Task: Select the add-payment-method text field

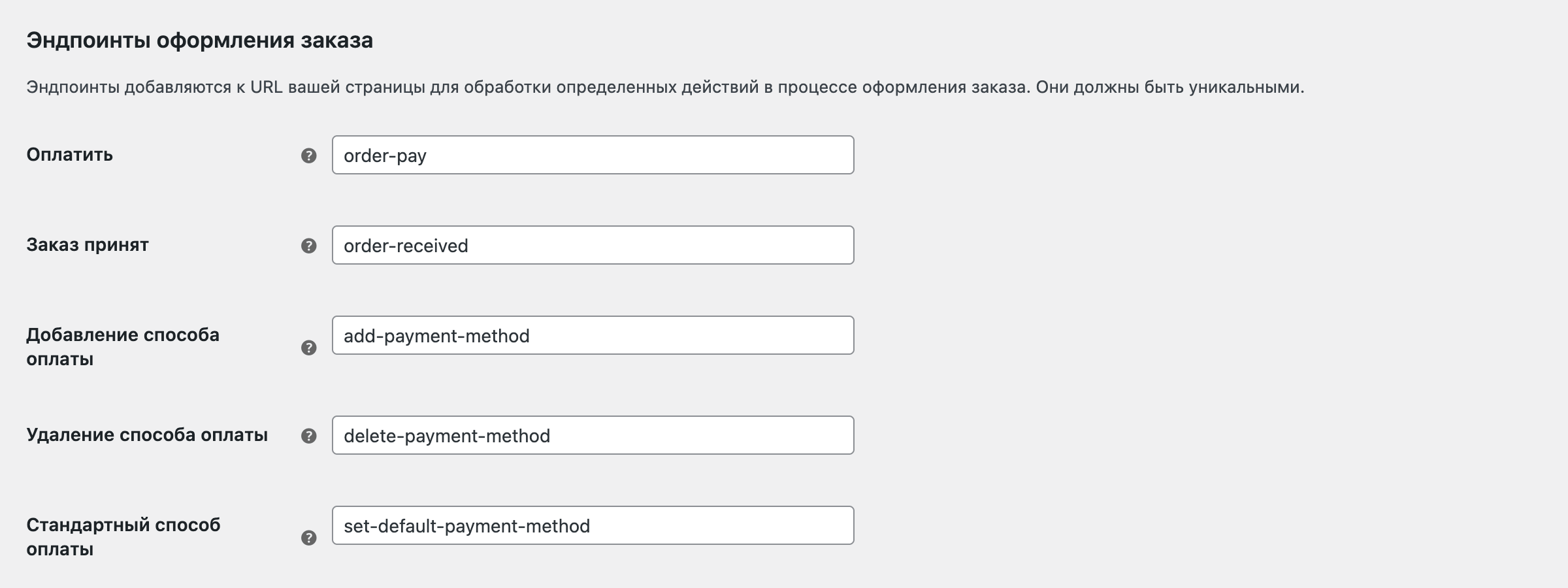Action: tap(593, 335)
